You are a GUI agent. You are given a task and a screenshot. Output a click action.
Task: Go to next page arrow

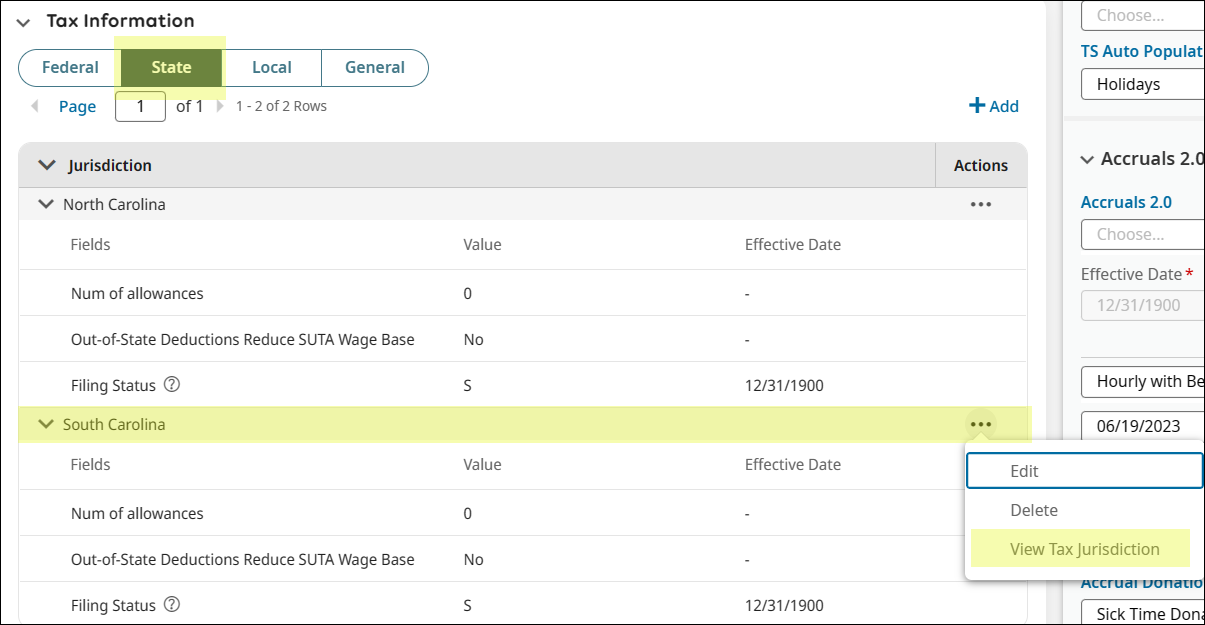tap(220, 106)
